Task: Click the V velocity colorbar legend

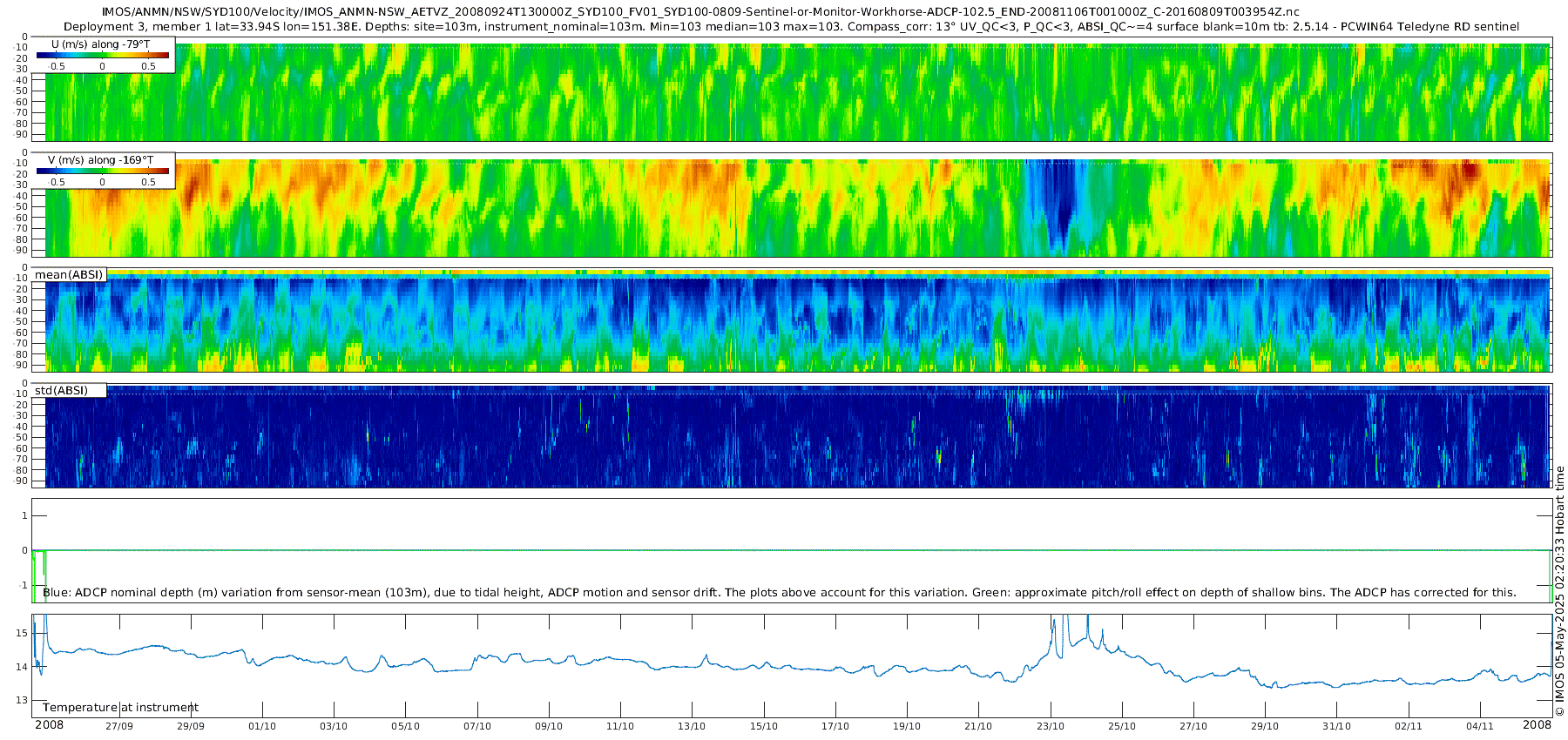Action: (103, 172)
